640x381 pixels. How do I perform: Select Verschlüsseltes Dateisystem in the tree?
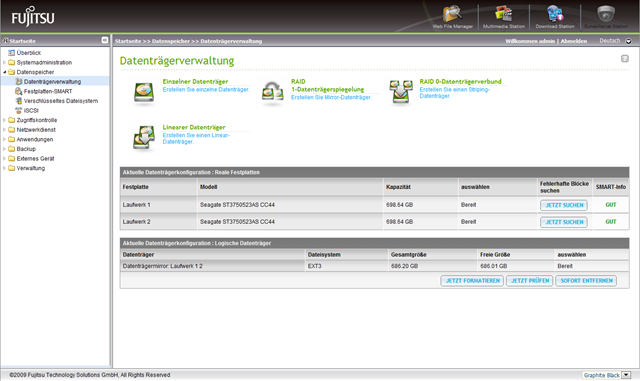61,101
